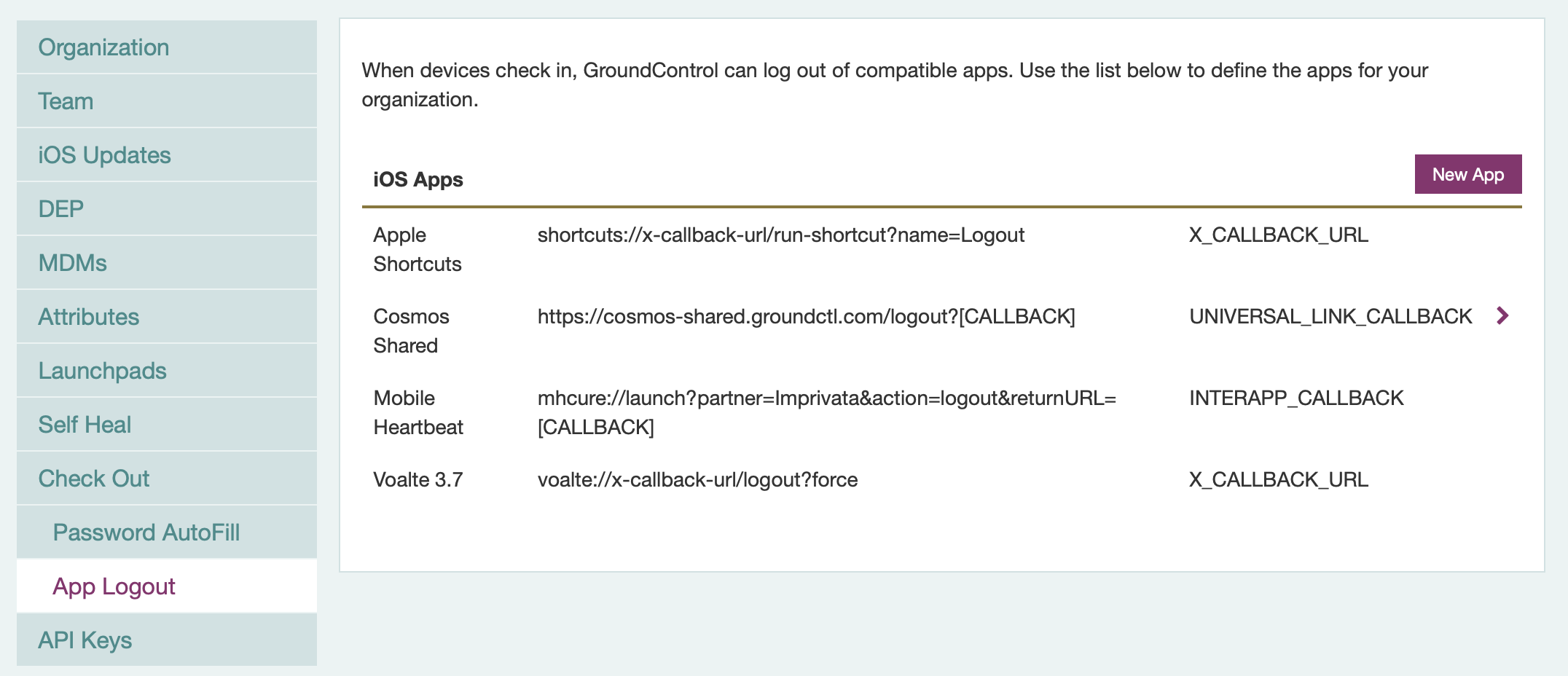The image size is (1568, 676).
Task: Open the Self Heal section
Action: click(x=85, y=424)
